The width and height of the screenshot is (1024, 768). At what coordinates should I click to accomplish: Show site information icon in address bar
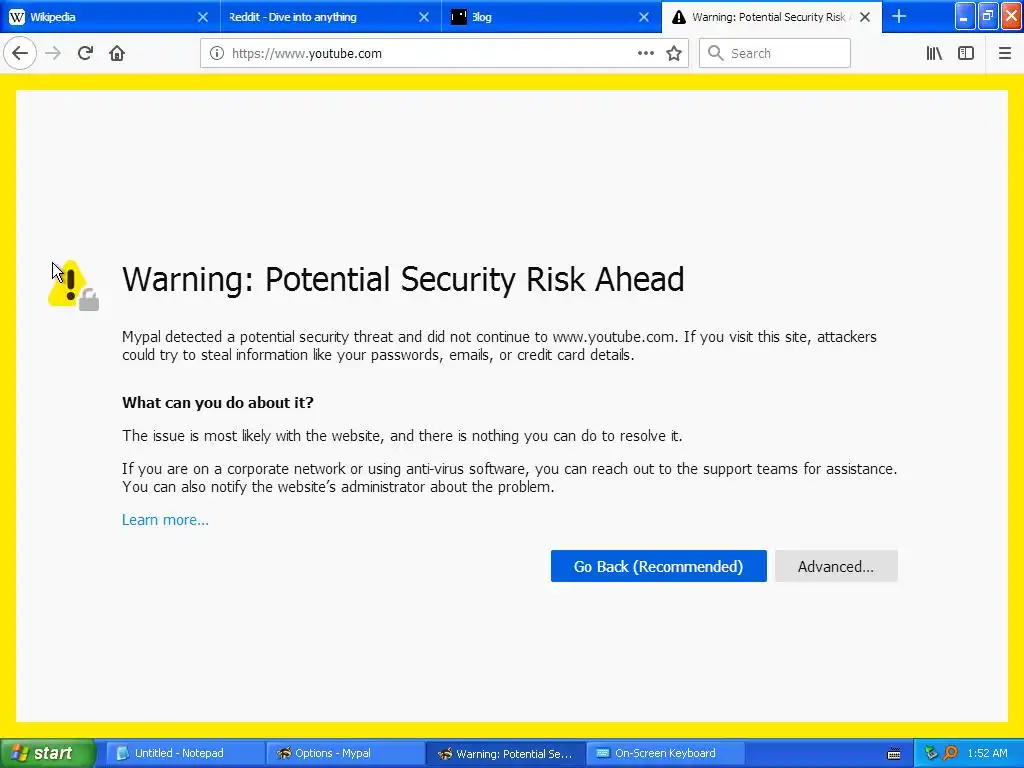(217, 54)
